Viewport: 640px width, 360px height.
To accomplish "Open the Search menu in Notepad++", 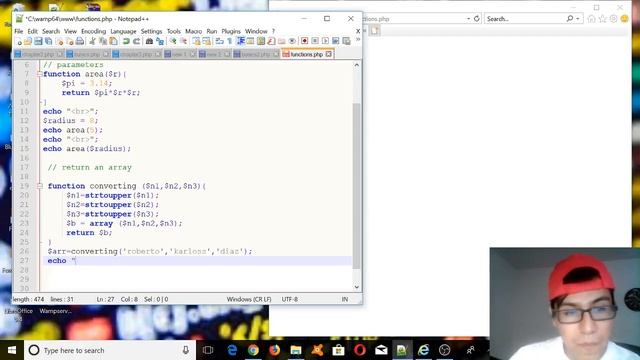I will (x=51, y=31).
